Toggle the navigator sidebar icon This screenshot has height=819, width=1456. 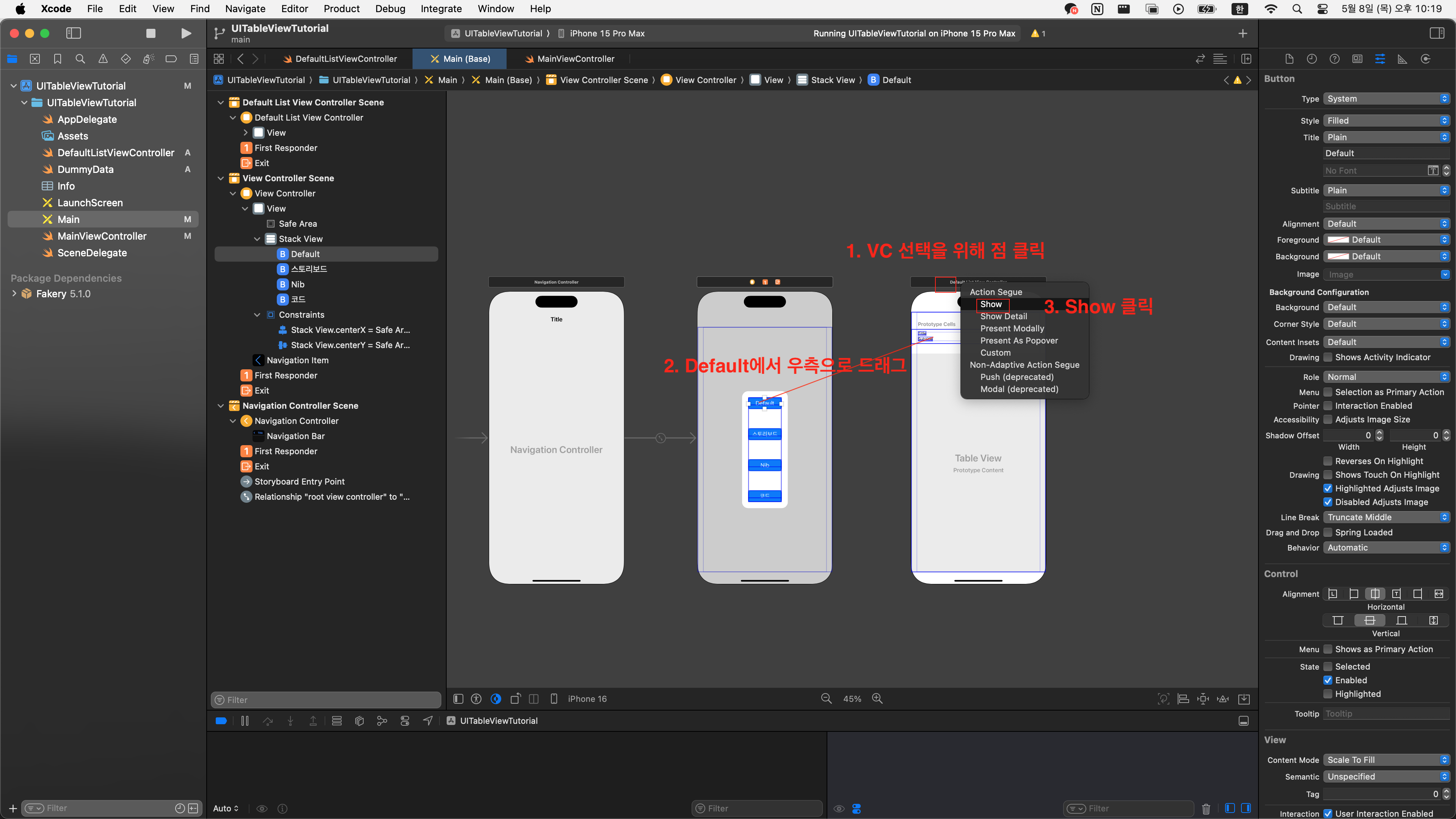(74, 33)
